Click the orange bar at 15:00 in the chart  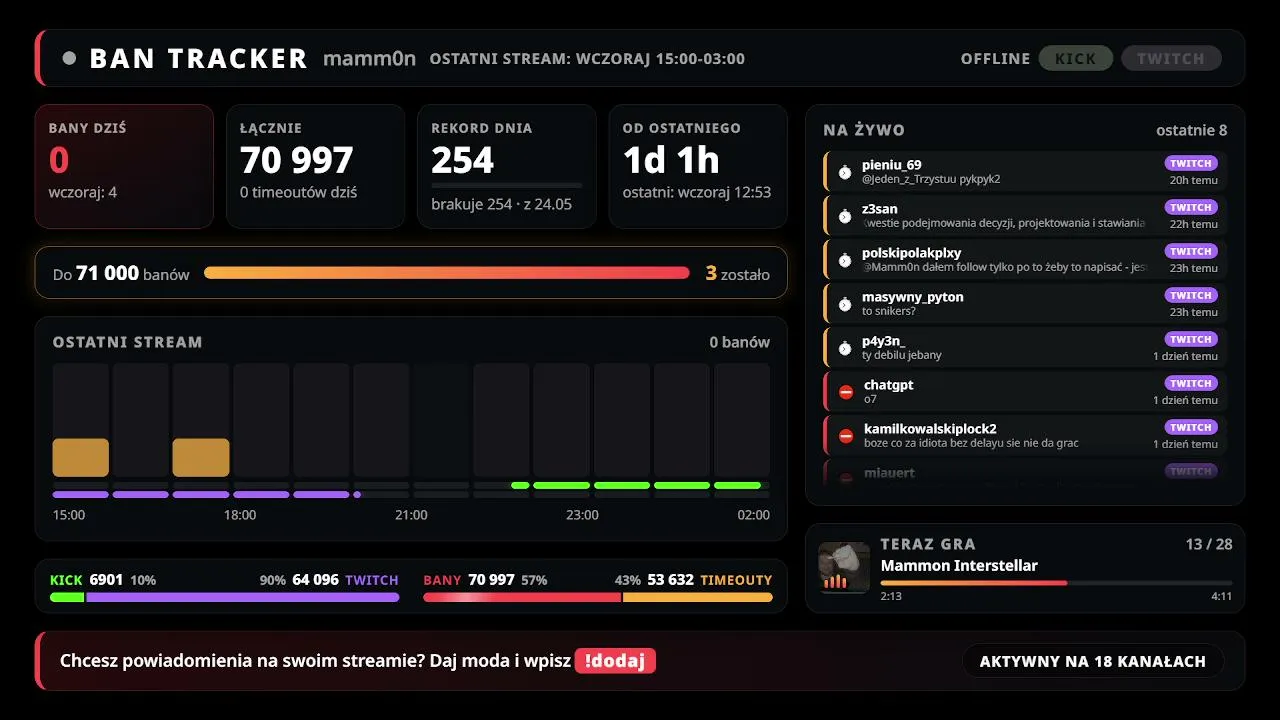[81, 457]
